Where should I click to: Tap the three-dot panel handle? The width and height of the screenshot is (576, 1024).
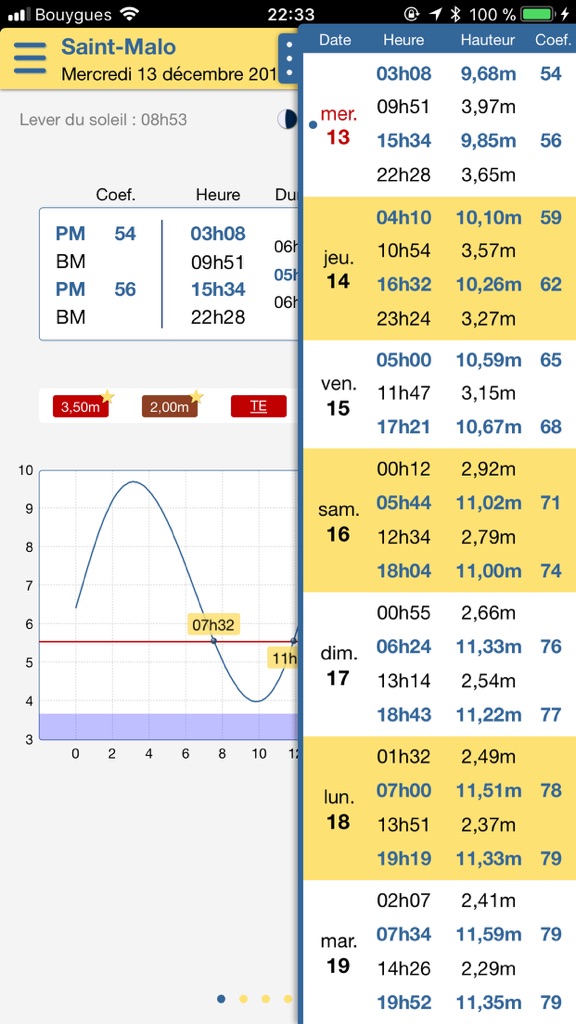coord(289,59)
